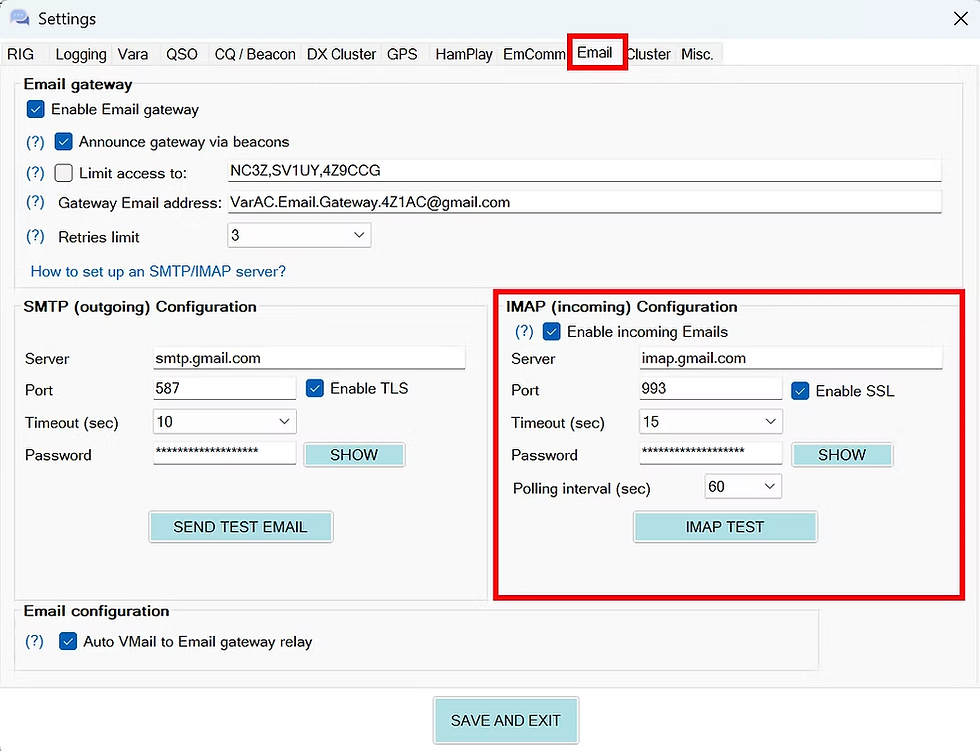Show the SMTP password
The height and width of the screenshot is (751, 980).
point(354,455)
